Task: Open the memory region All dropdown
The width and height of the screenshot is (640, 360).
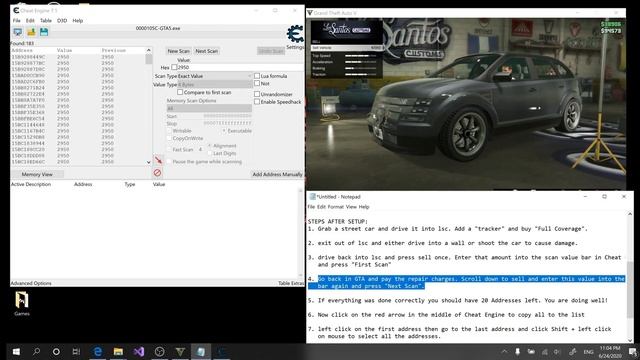Action: click(209, 108)
